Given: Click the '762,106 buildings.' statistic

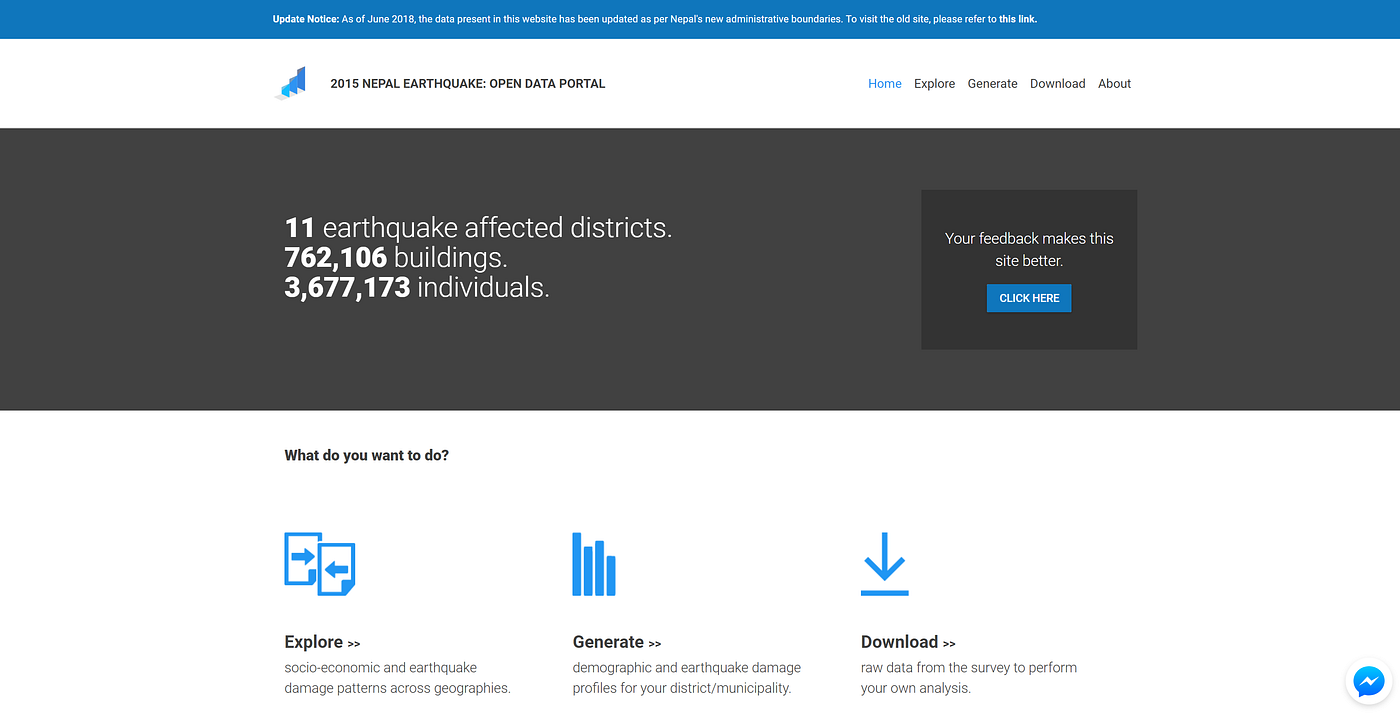Looking at the screenshot, I should tap(396, 258).
